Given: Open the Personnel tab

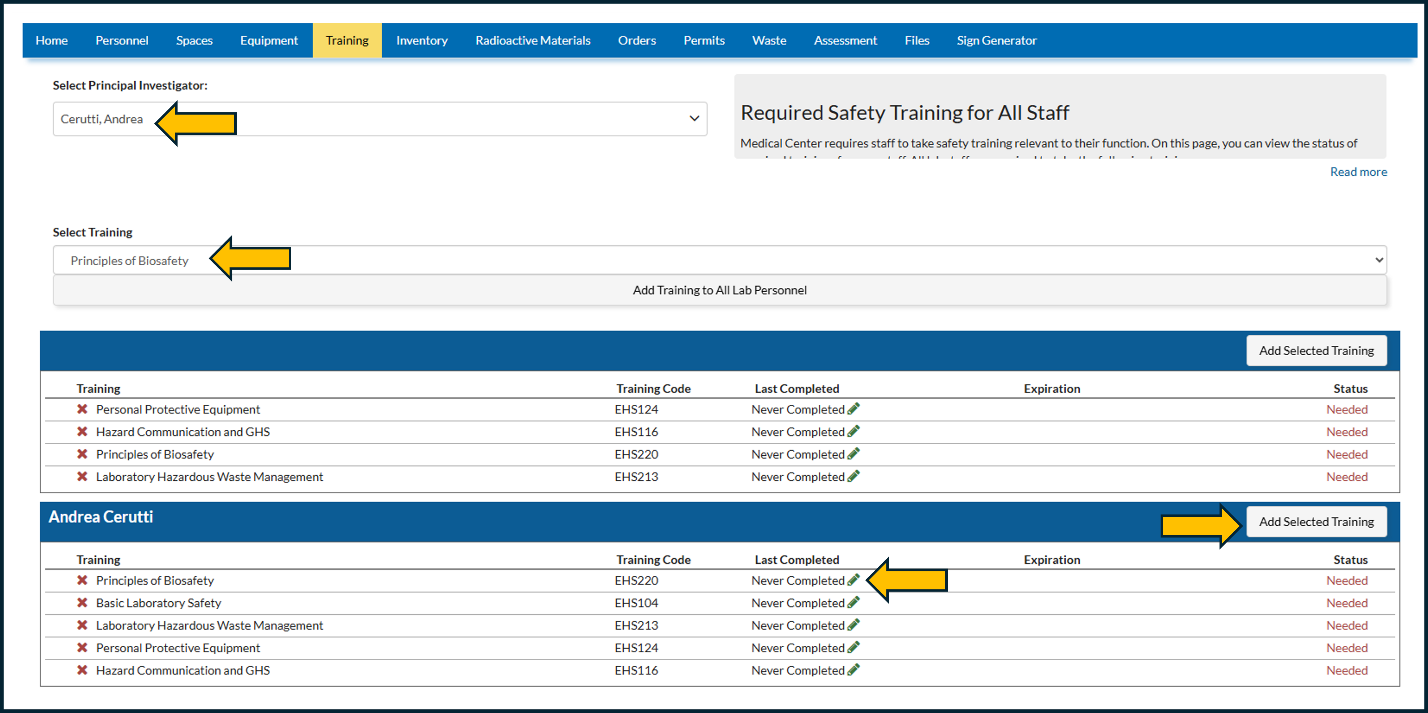Looking at the screenshot, I should (122, 41).
